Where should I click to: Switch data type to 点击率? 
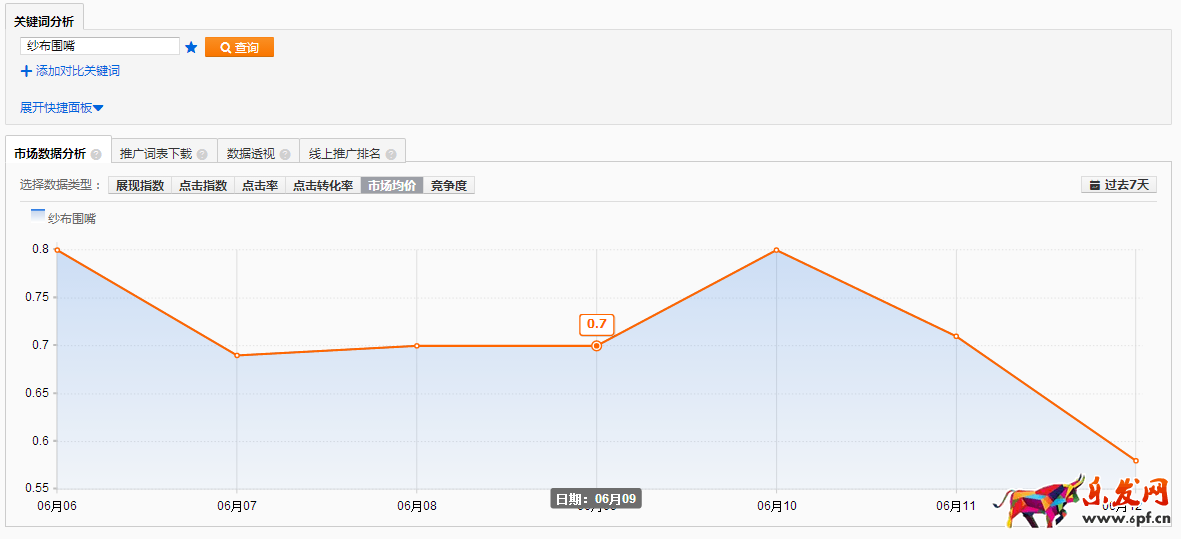coord(260,185)
